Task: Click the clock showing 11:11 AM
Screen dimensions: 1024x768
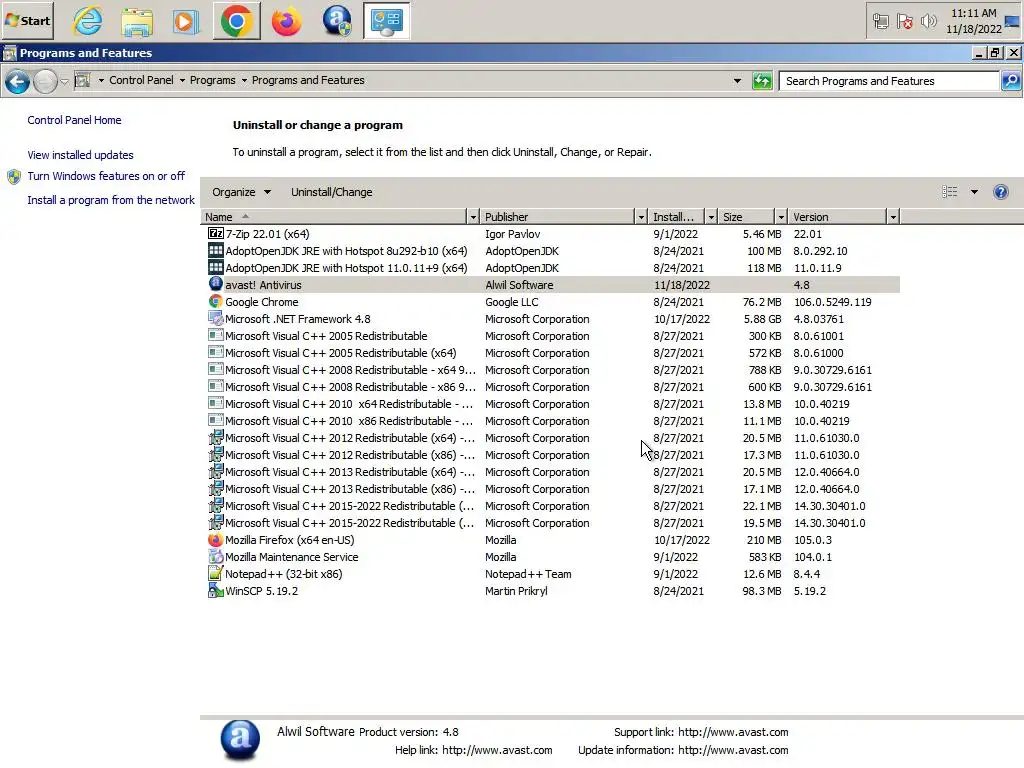Action: [973, 13]
